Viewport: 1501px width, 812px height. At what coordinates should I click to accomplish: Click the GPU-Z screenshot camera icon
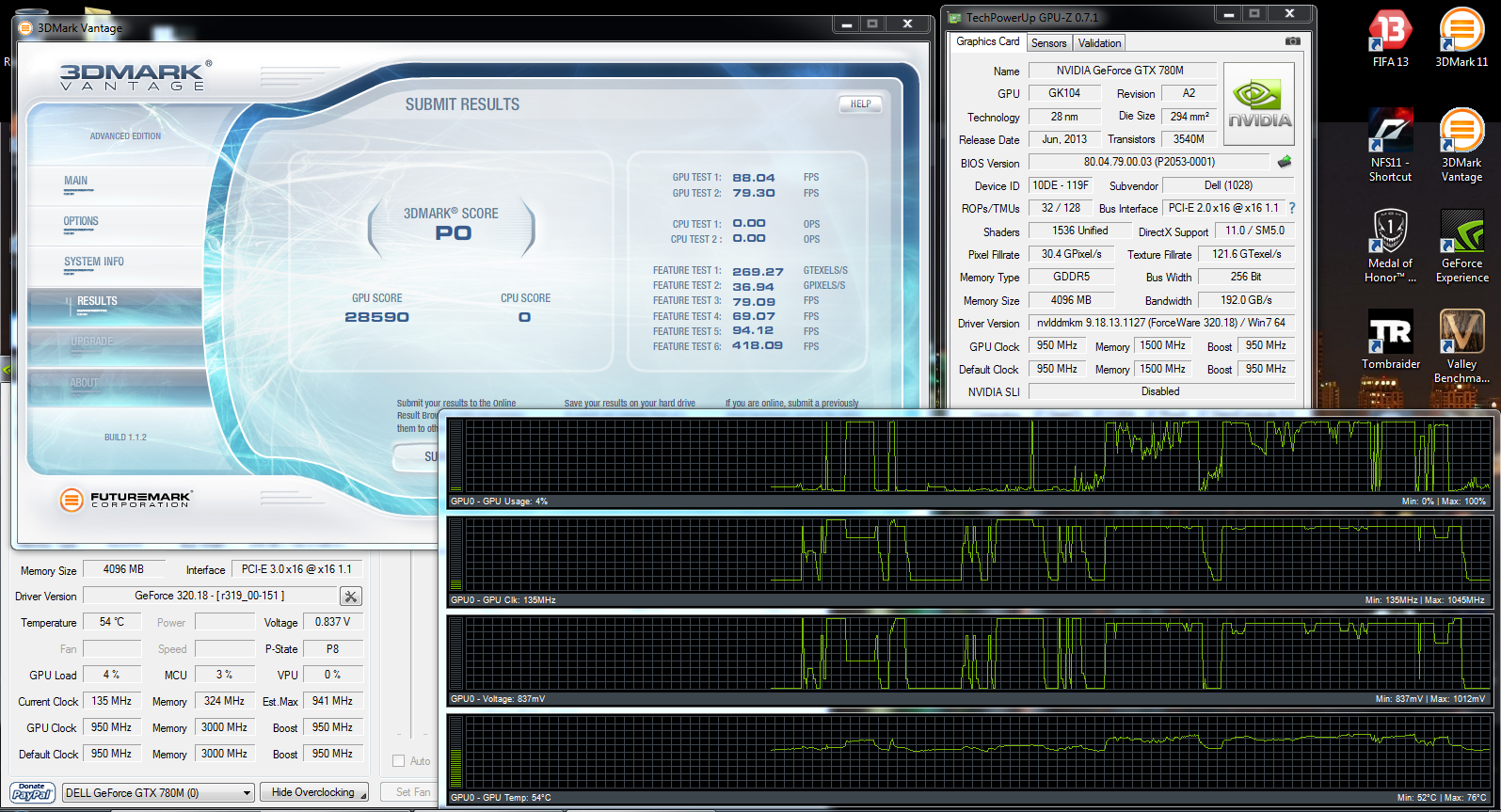[x=1293, y=41]
